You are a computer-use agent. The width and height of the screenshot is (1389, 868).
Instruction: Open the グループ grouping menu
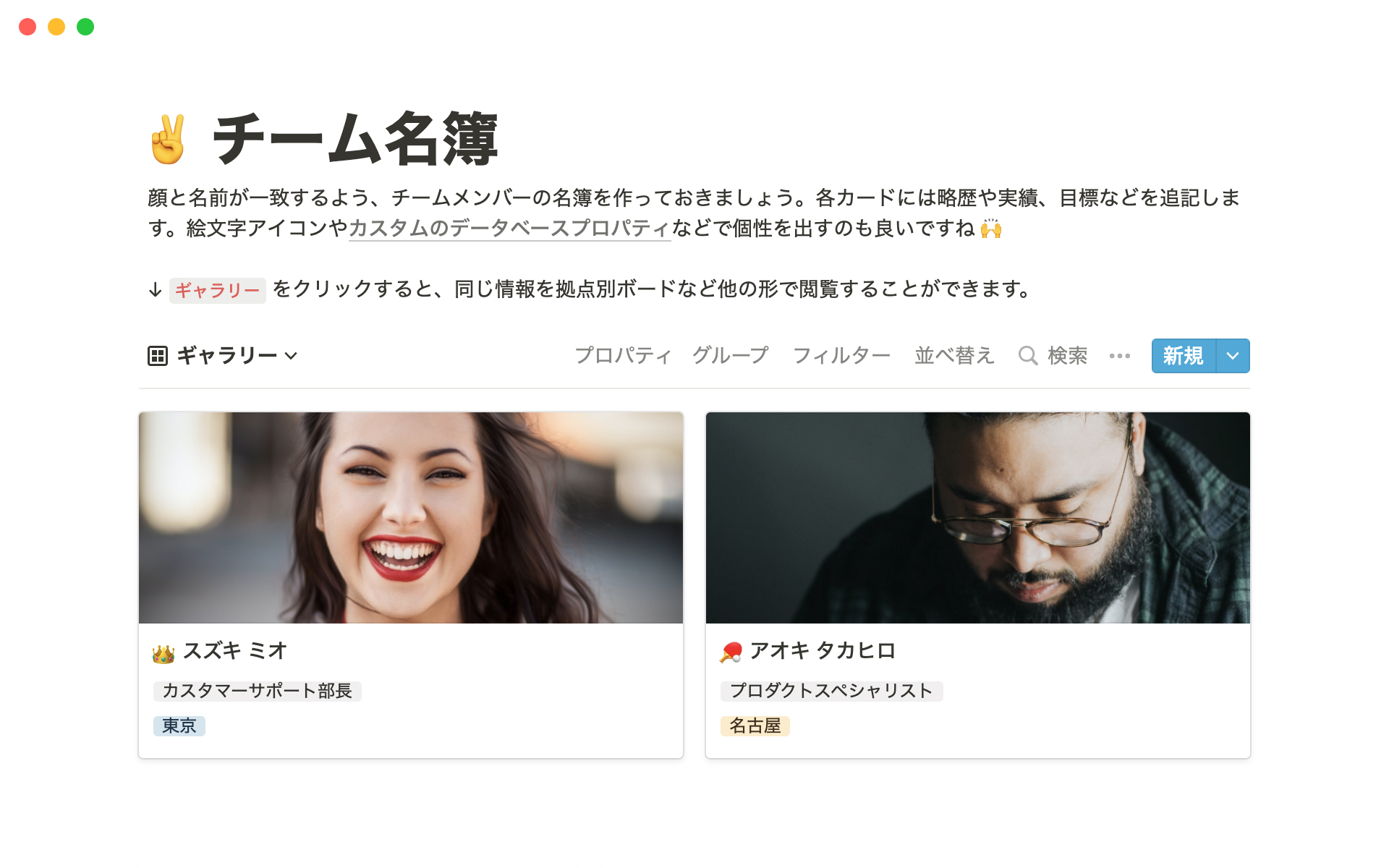[x=730, y=356]
